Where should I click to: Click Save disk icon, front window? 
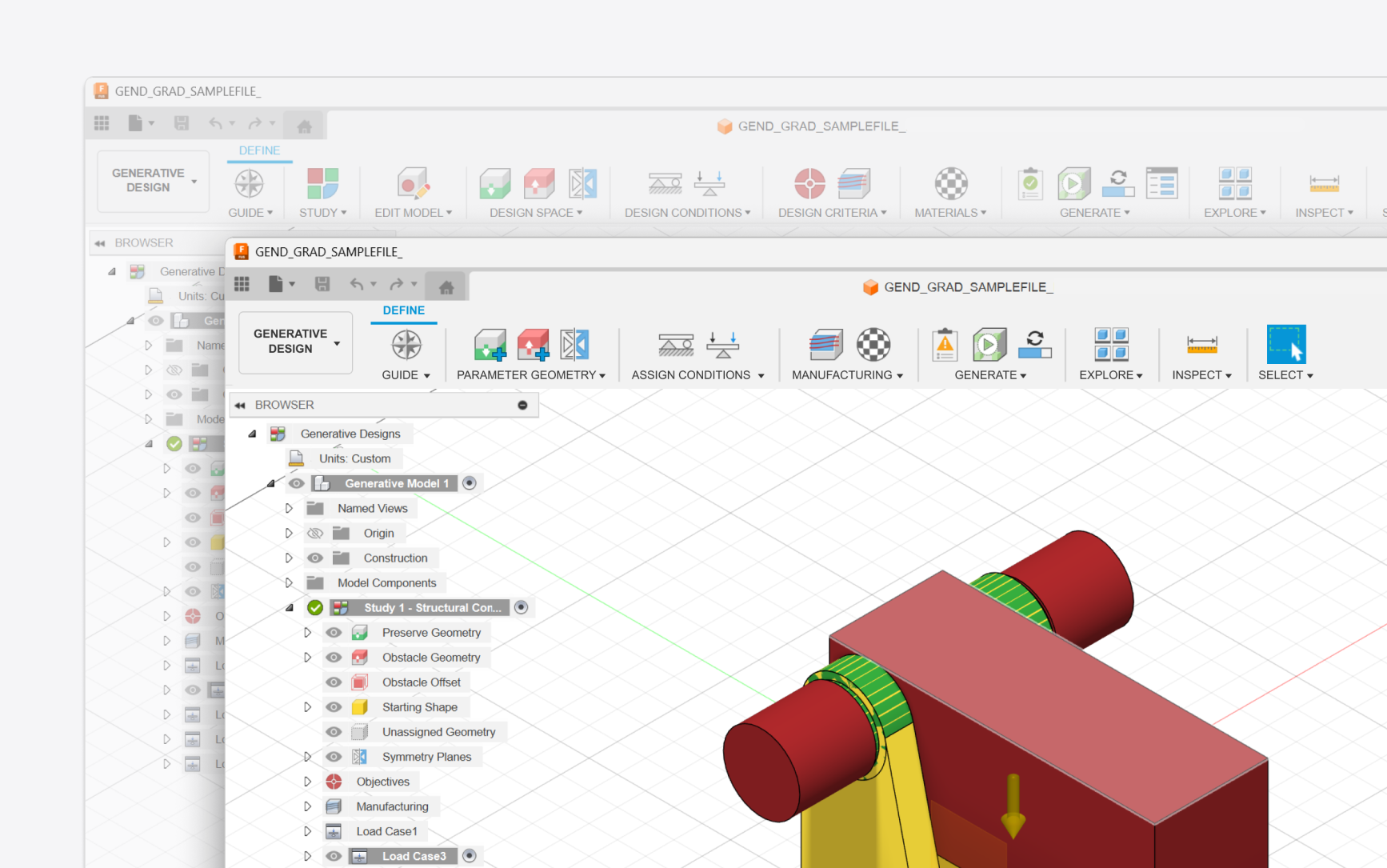tap(322, 284)
